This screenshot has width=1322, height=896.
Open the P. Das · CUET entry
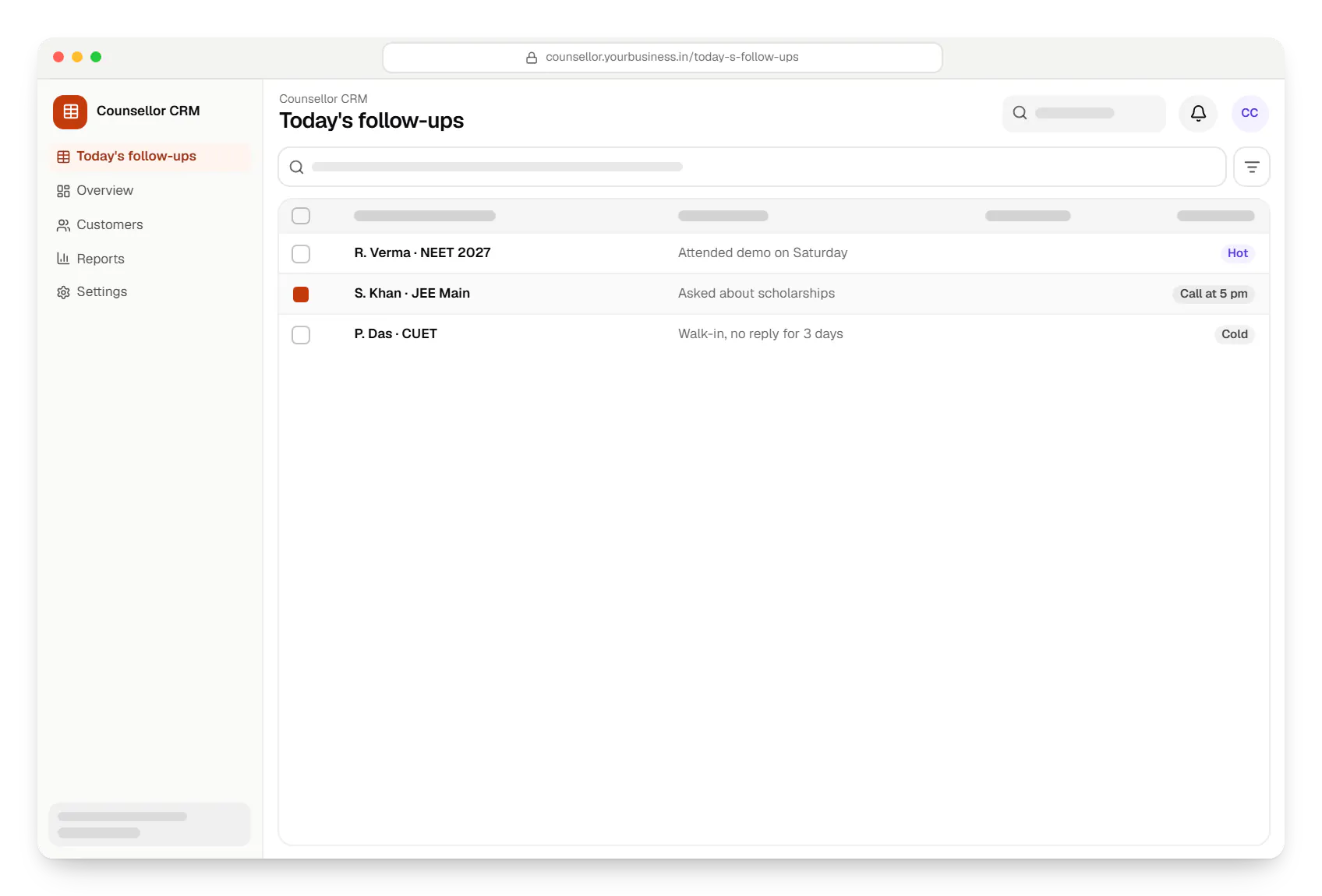pos(396,334)
